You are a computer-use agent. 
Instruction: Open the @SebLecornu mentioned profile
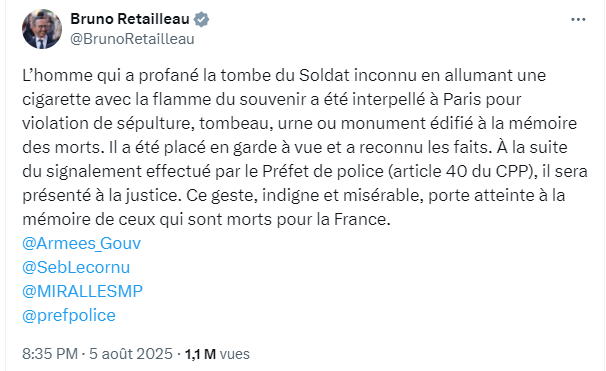(76, 267)
